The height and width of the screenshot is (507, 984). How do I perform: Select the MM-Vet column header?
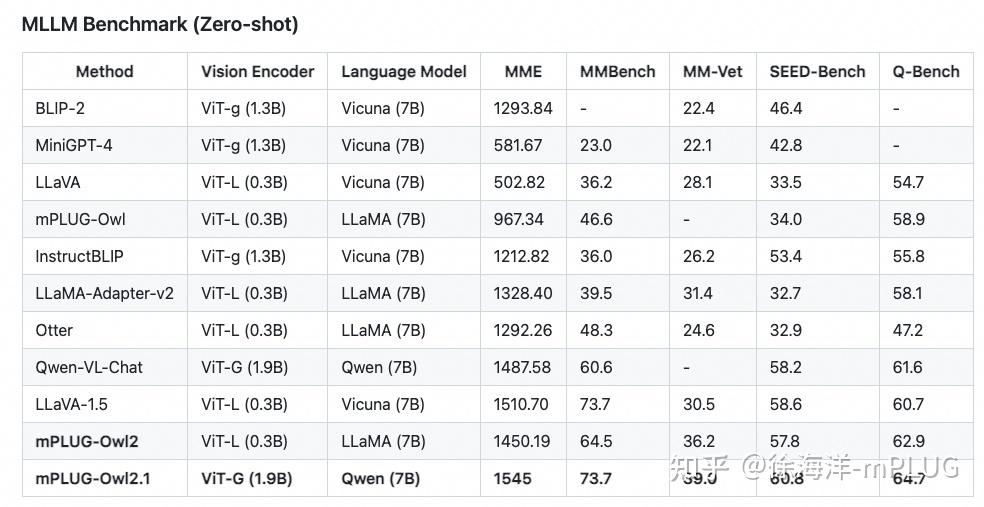coord(712,72)
